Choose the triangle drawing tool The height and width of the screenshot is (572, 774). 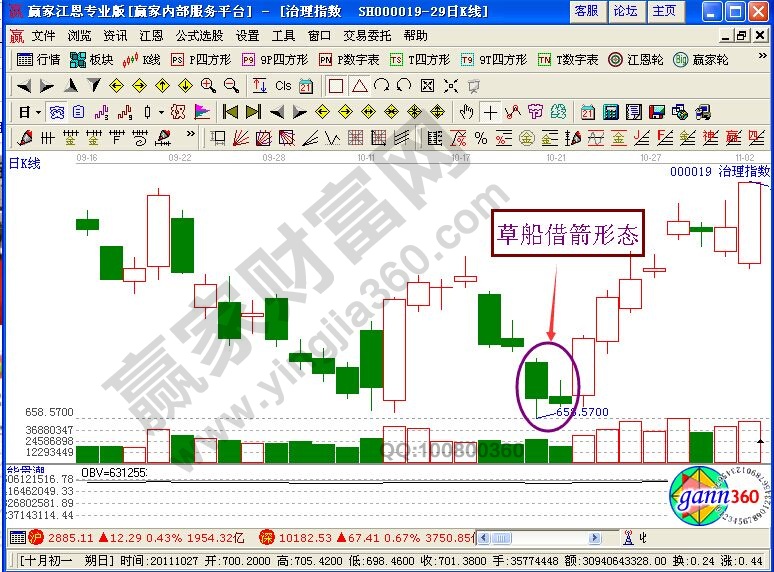(359, 86)
